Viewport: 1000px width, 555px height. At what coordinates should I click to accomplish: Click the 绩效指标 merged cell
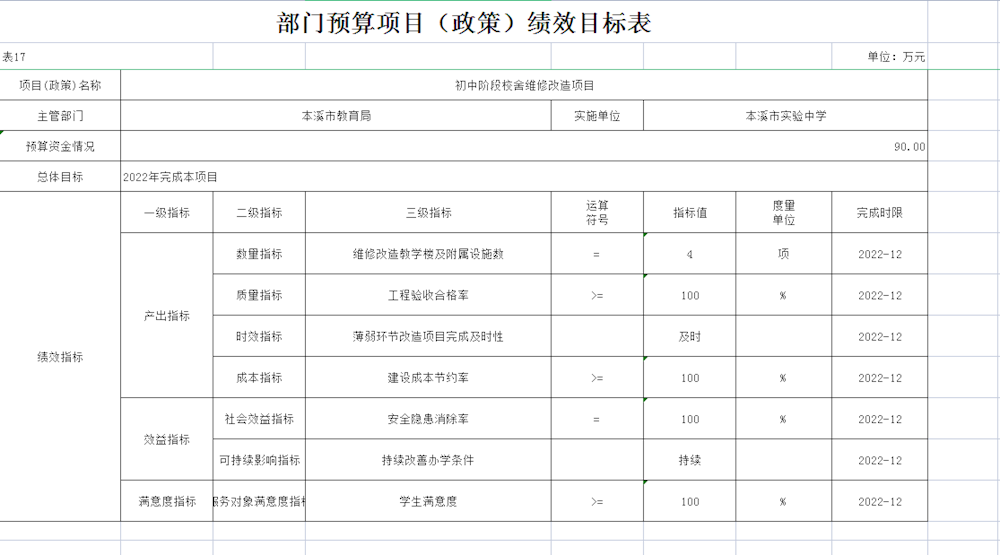point(60,357)
